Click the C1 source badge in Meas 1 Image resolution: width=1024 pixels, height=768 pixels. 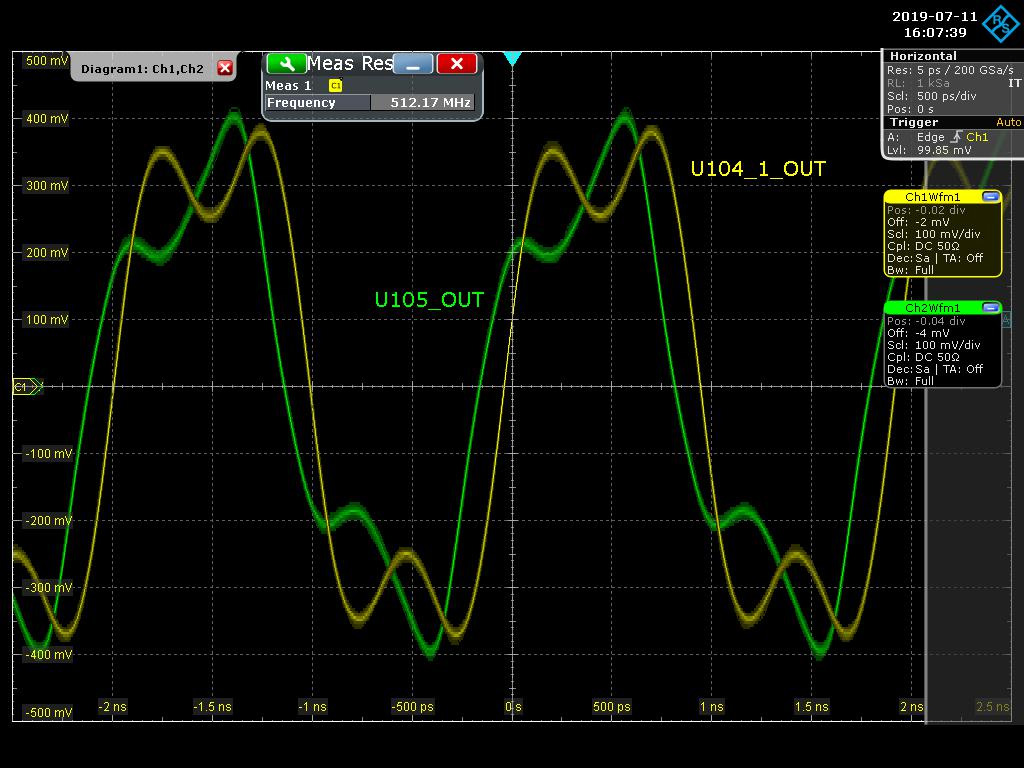336,86
